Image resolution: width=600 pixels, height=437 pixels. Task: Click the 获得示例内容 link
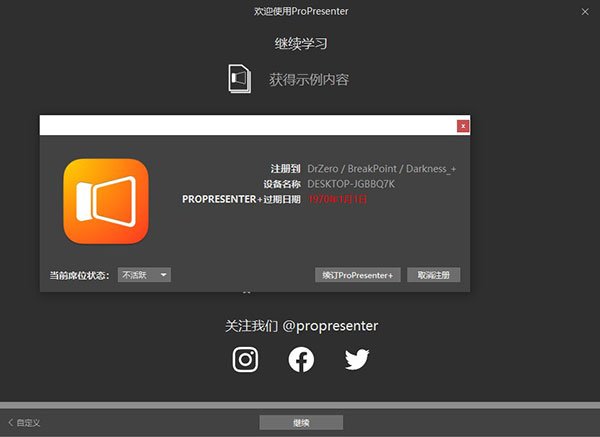[309, 80]
